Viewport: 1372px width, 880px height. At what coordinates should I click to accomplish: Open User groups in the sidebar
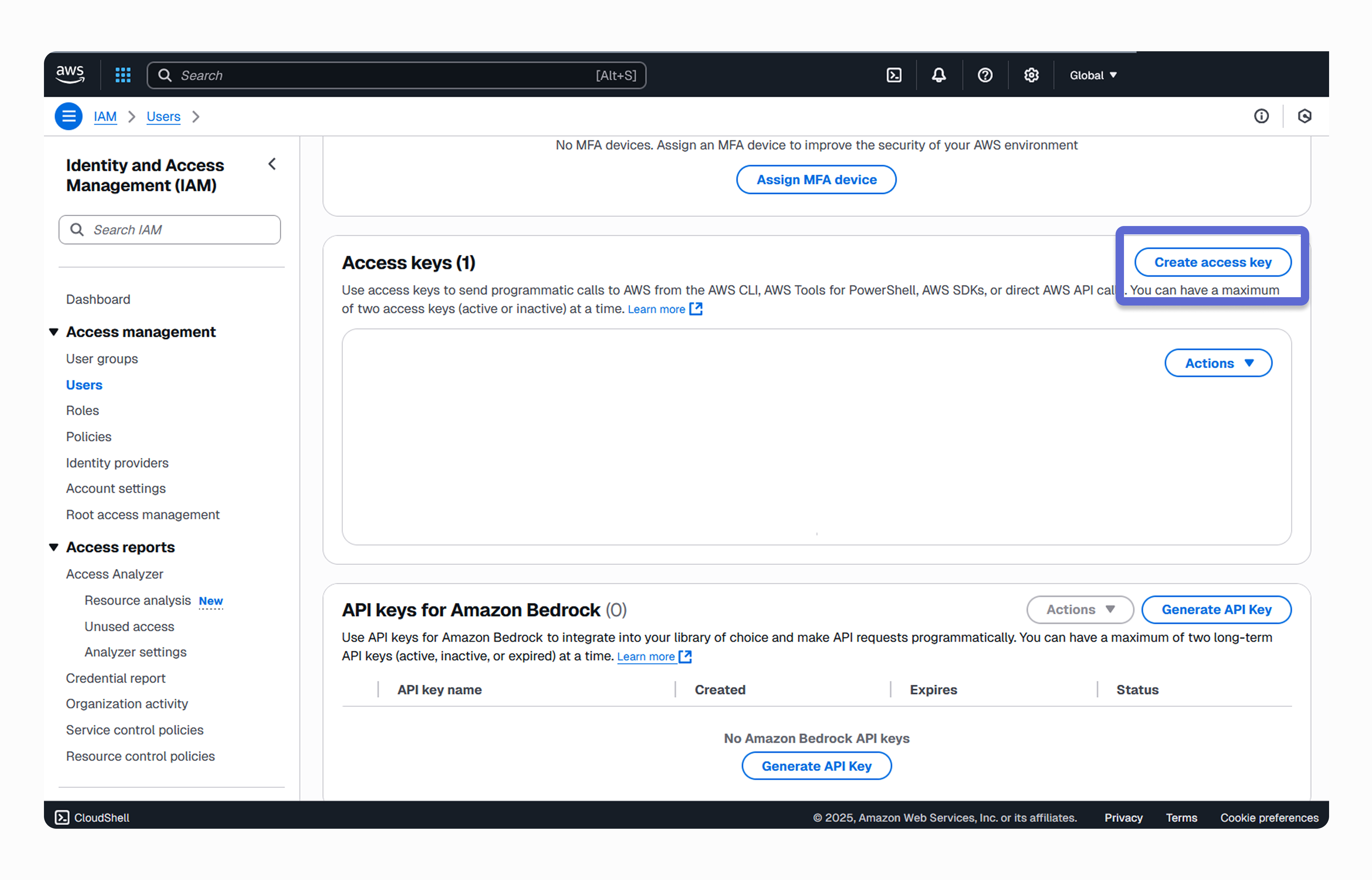(102, 359)
